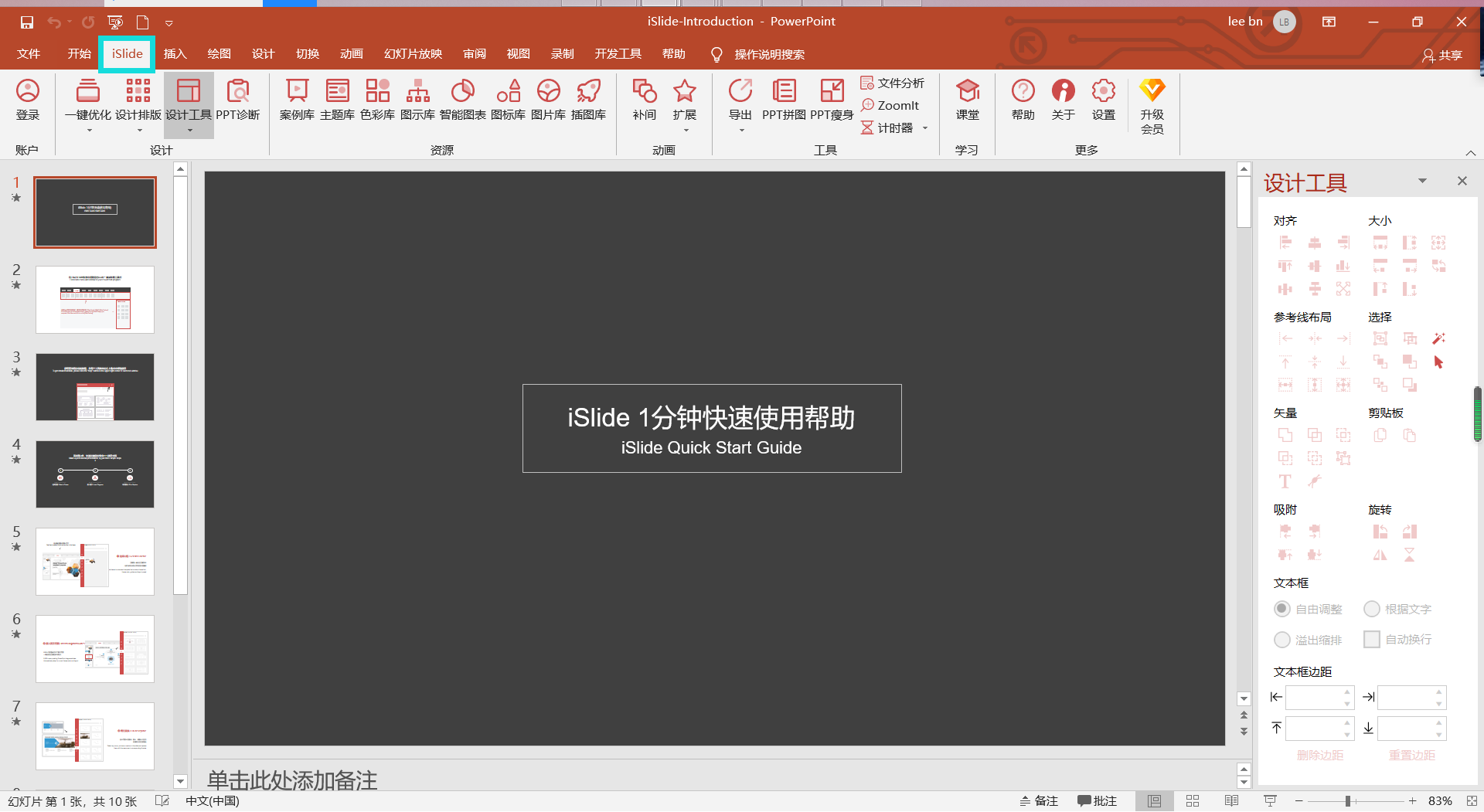The height and width of the screenshot is (812, 1484).
Task: Click the zoom in plus button
Action: coord(1412,801)
